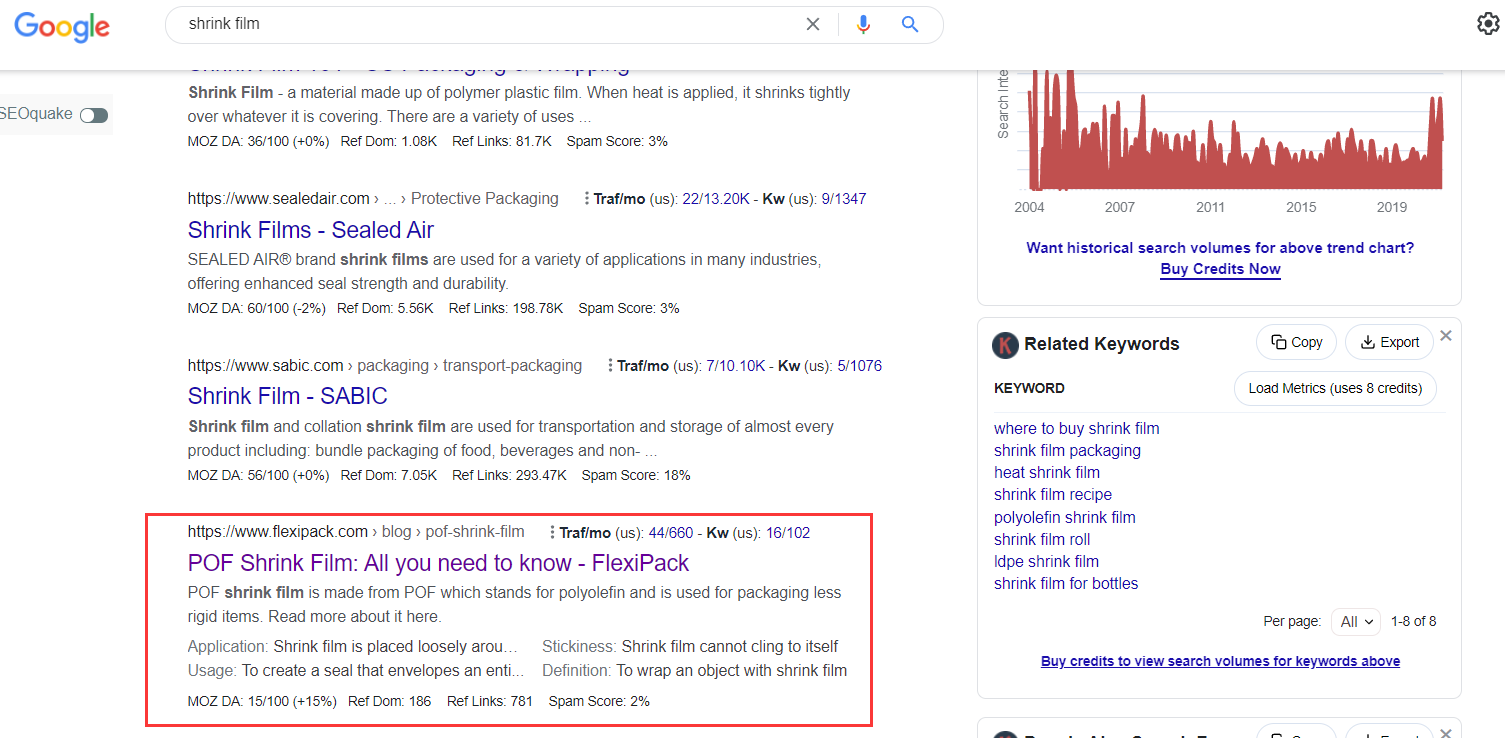This screenshot has width=1505, height=738.
Task: Click sealedair.com traffic value 22/13.20K
Action: click(x=716, y=199)
